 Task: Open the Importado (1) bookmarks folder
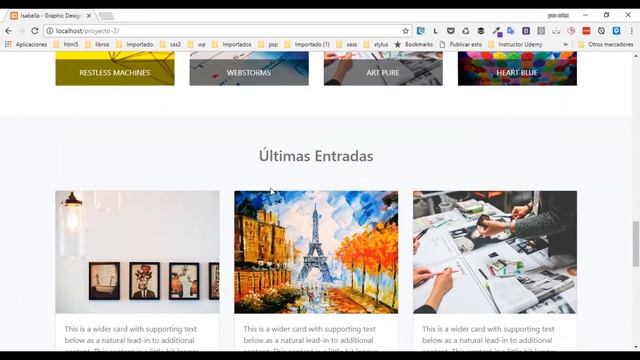tap(307, 44)
